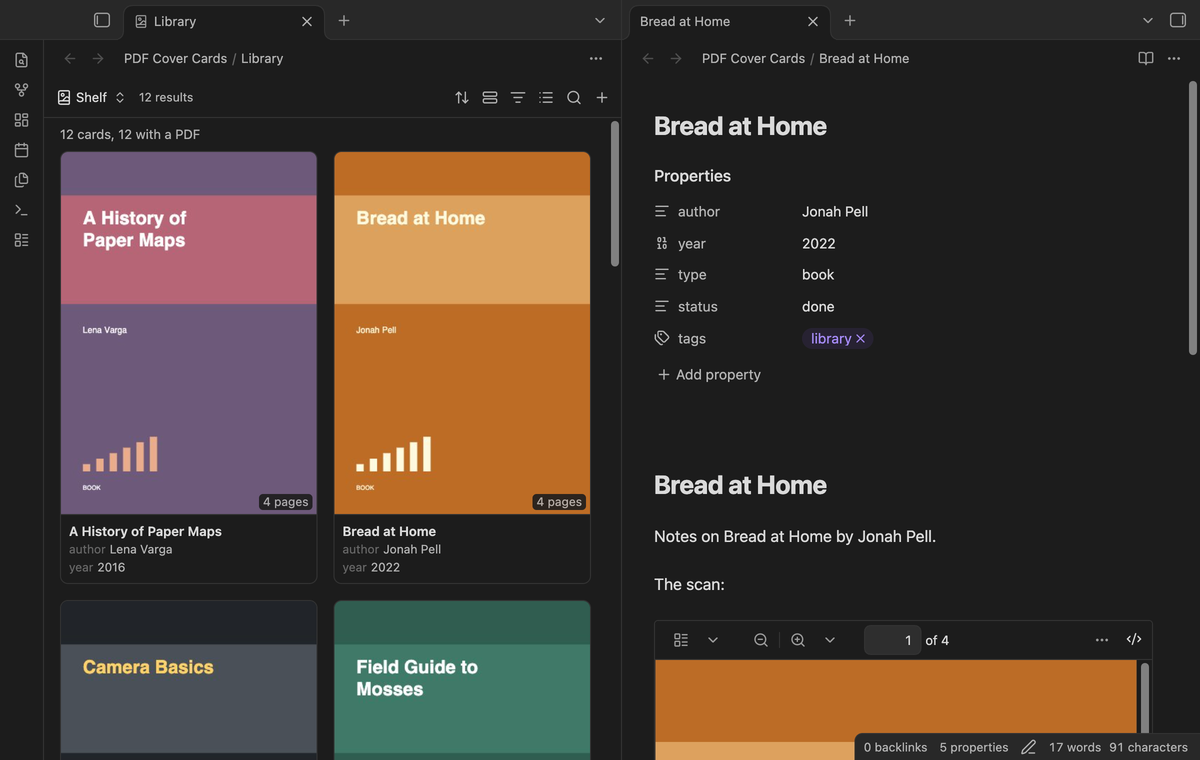This screenshot has width=1200, height=760.
Task: Toggle the left sidebar icon
Action: pos(101,20)
